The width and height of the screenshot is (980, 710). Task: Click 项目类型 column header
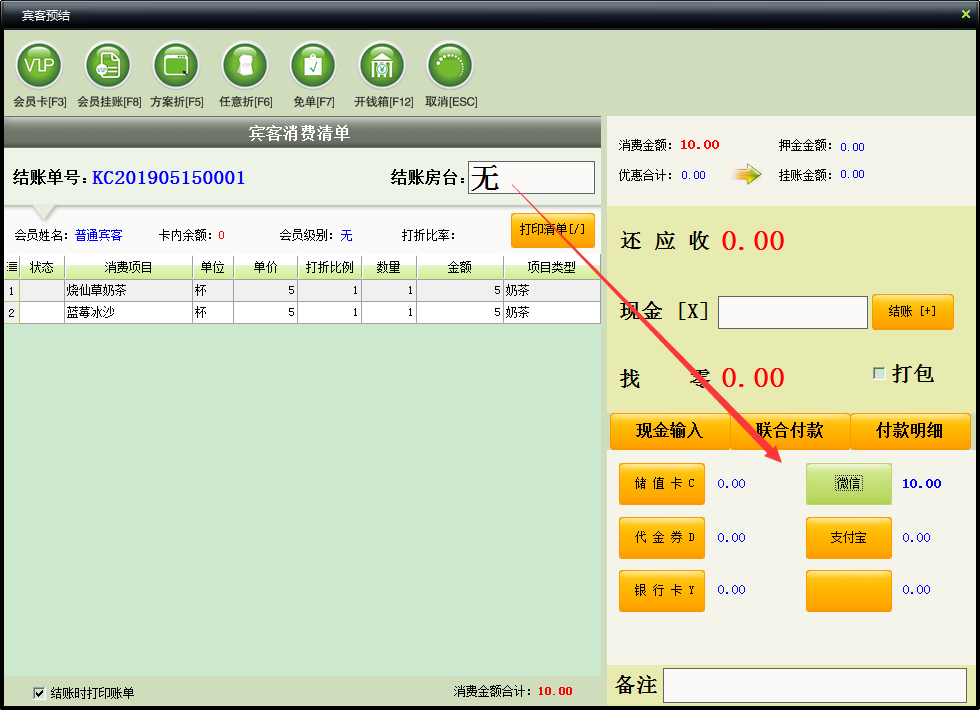552,268
